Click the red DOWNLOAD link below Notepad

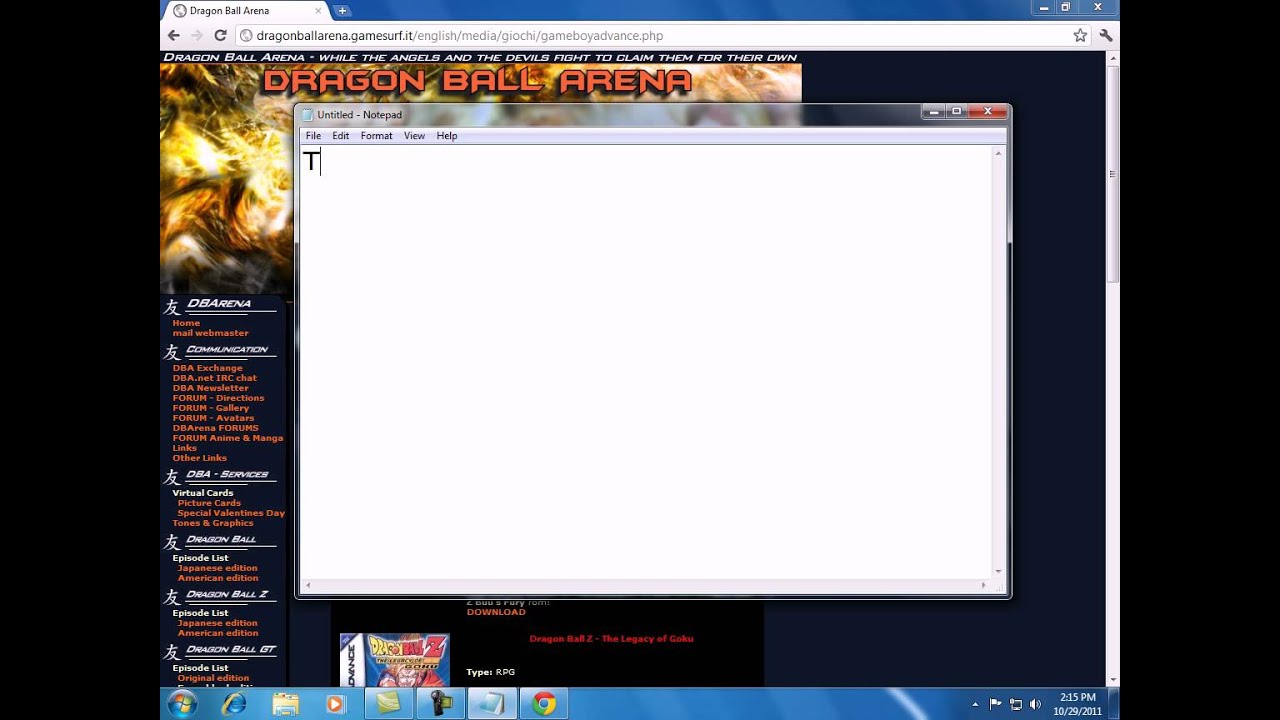click(x=496, y=612)
